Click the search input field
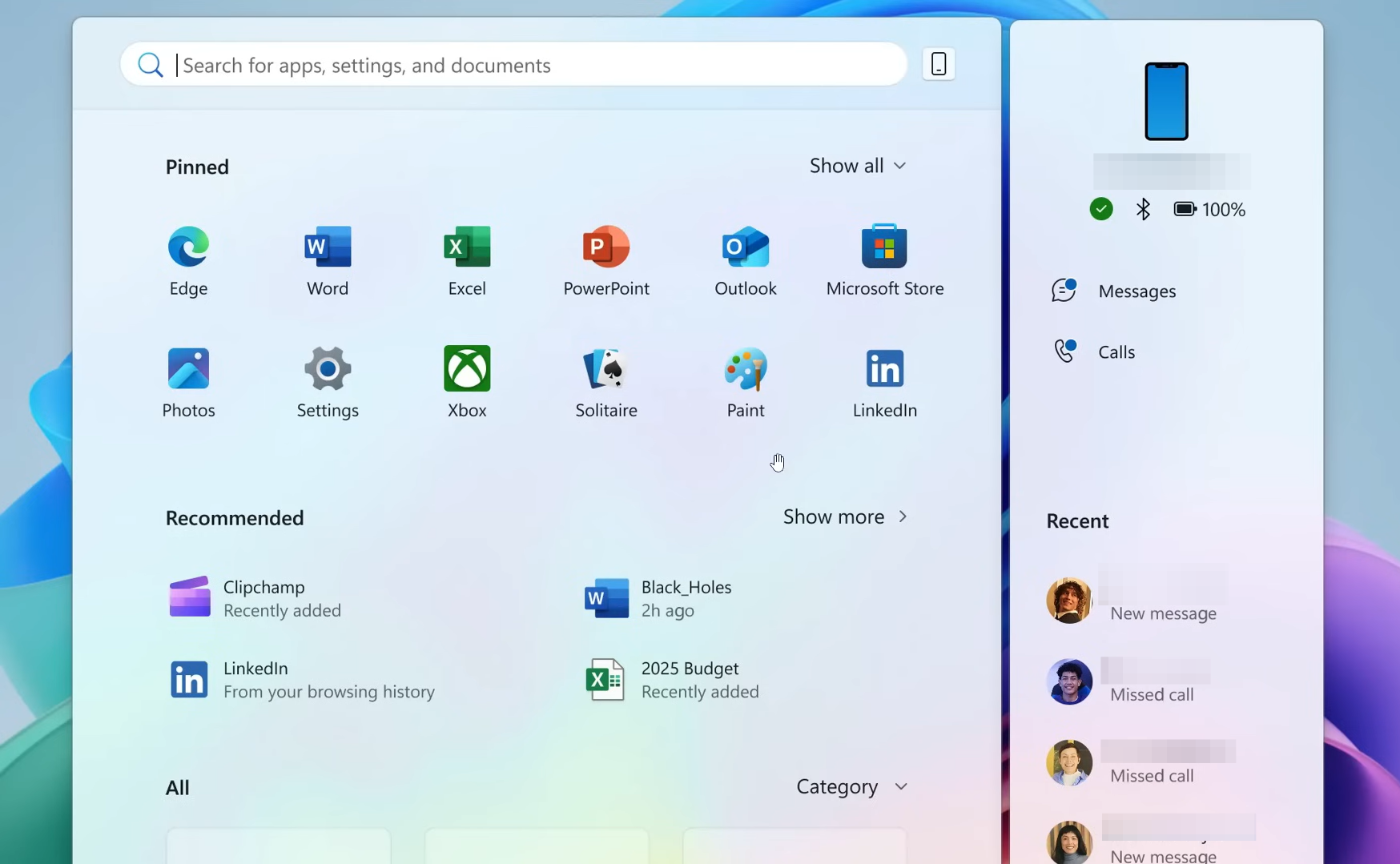 click(x=513, y=64)
